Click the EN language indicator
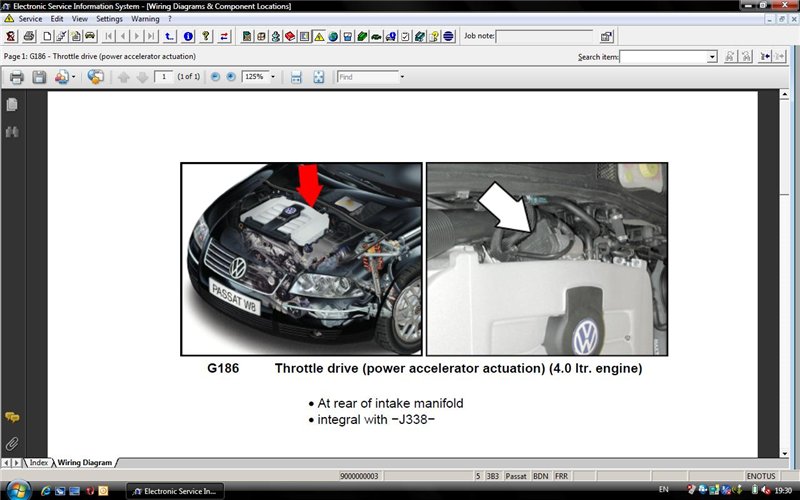This screenshot has height=500, width=800. pos(663,490)
